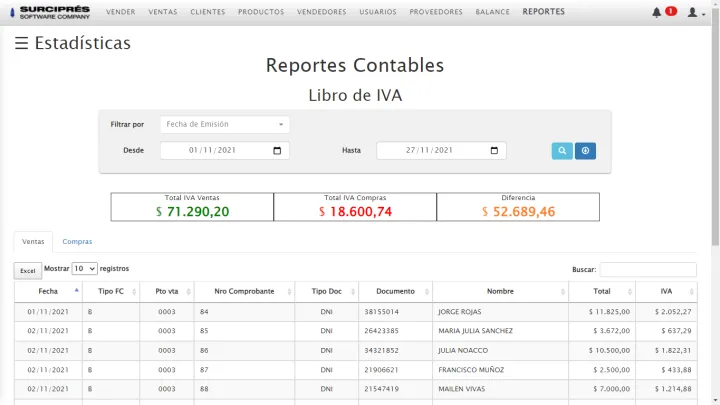Open PRODUCTOS in the navbar

tap(261, 12)
